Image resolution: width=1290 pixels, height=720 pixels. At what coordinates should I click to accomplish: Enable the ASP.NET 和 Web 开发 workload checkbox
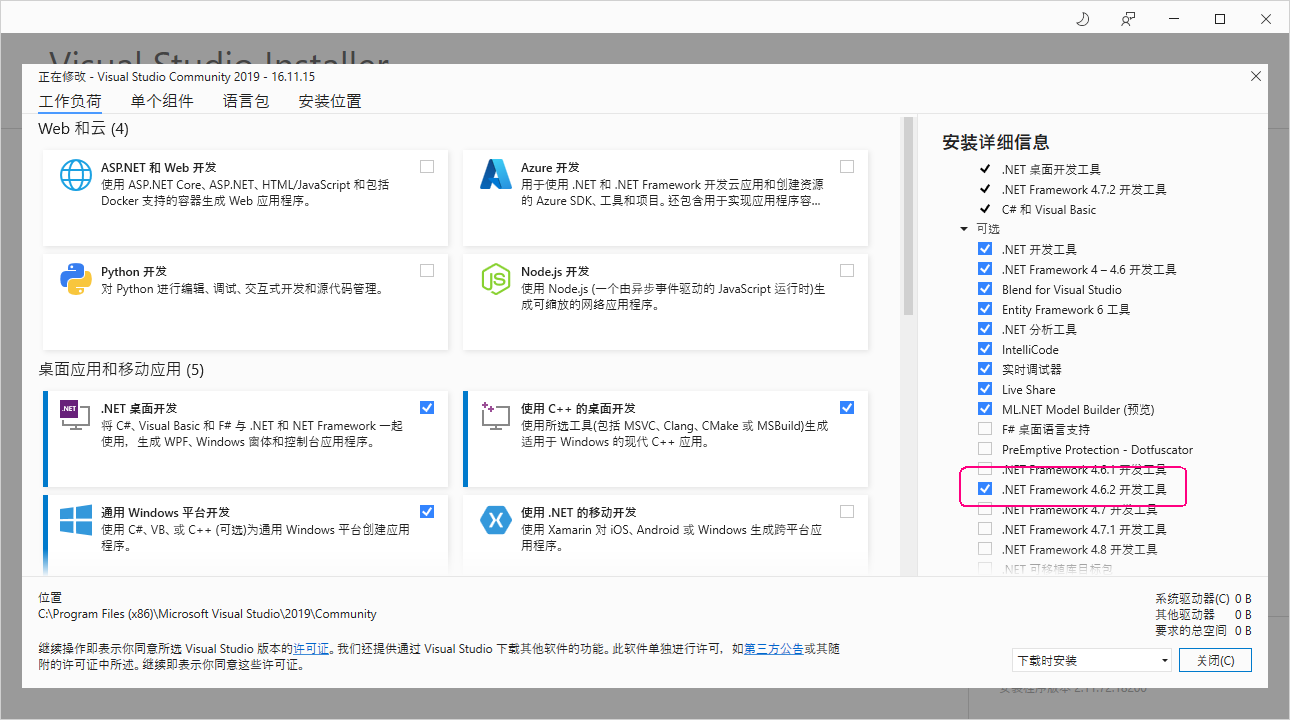[x=427, y=166]
